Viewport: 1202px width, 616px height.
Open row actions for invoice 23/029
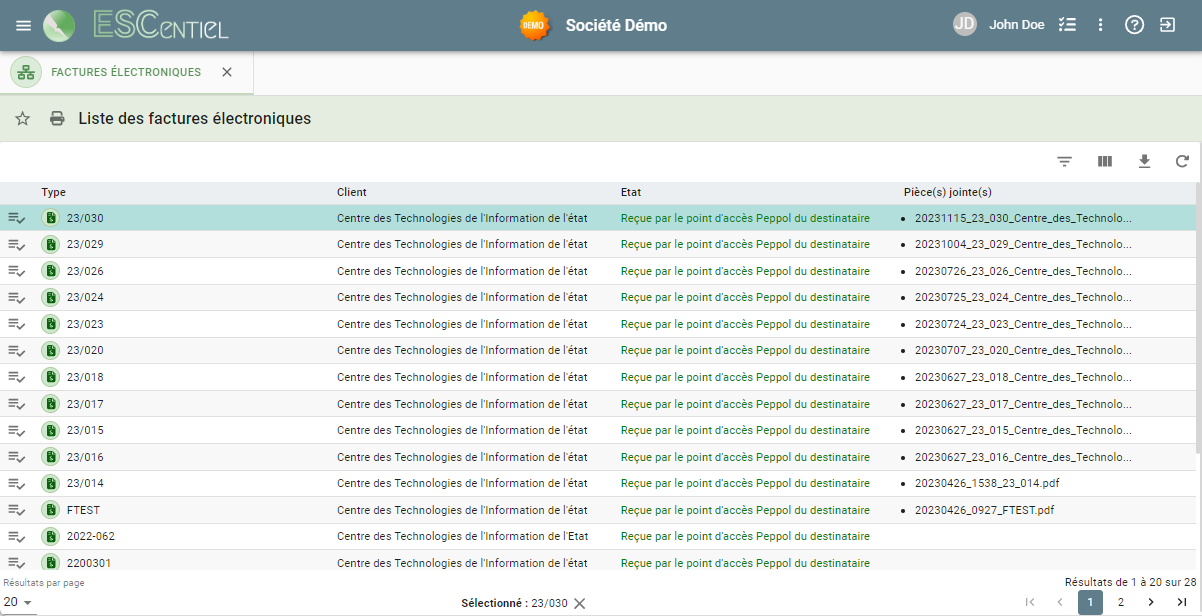[x=17, y=245]
